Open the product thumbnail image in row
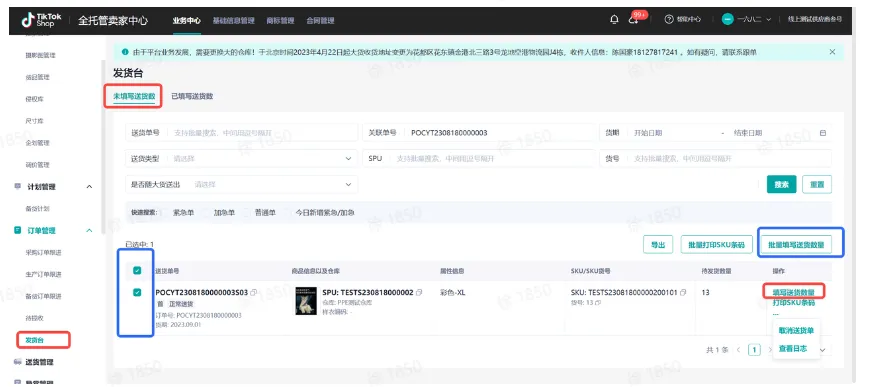 tap(306, 301)
